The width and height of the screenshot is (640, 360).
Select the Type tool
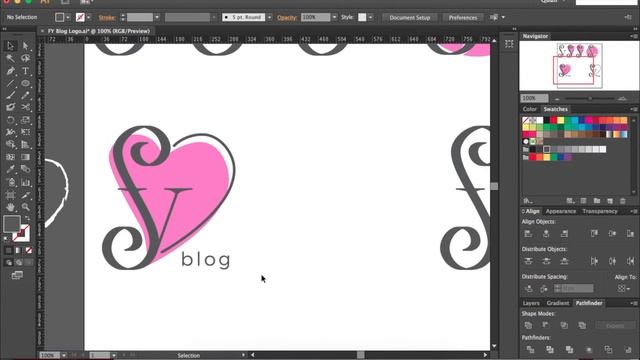25,71
